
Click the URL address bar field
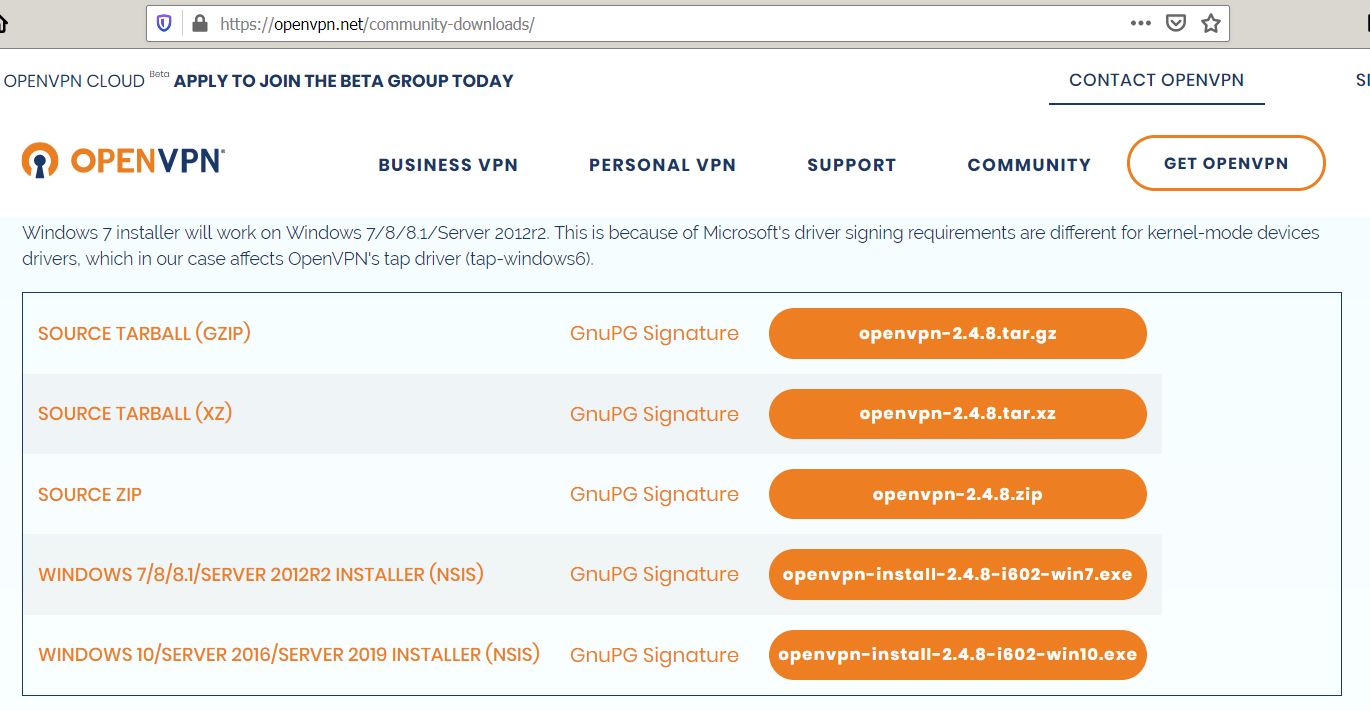pyautogui.click(x=660, y=24)
